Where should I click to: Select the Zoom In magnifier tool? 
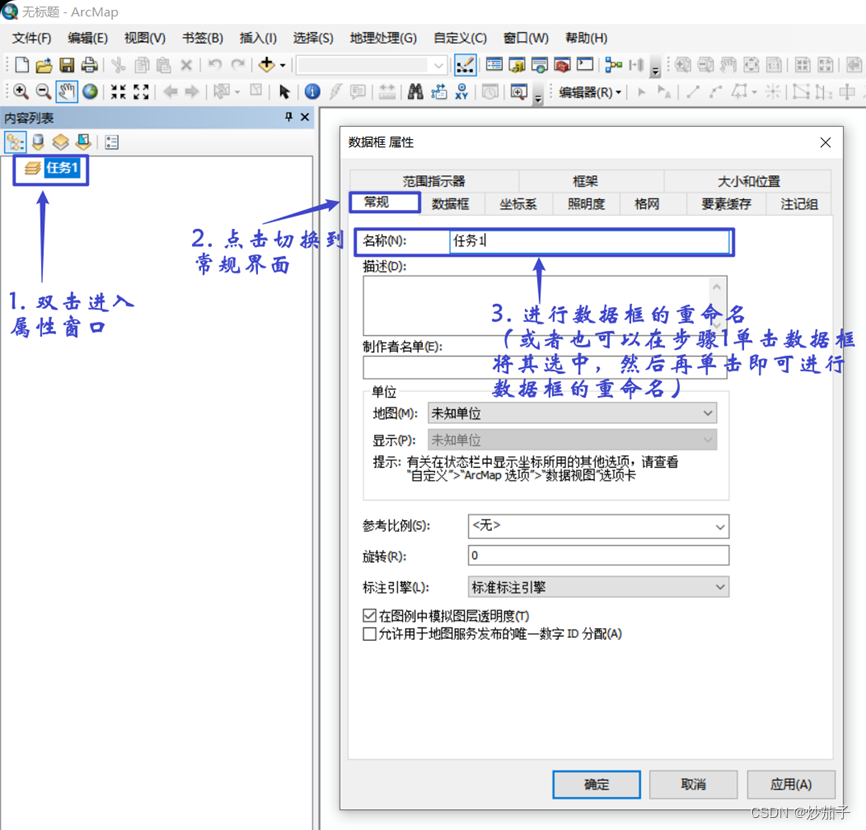tap(21, 92)
